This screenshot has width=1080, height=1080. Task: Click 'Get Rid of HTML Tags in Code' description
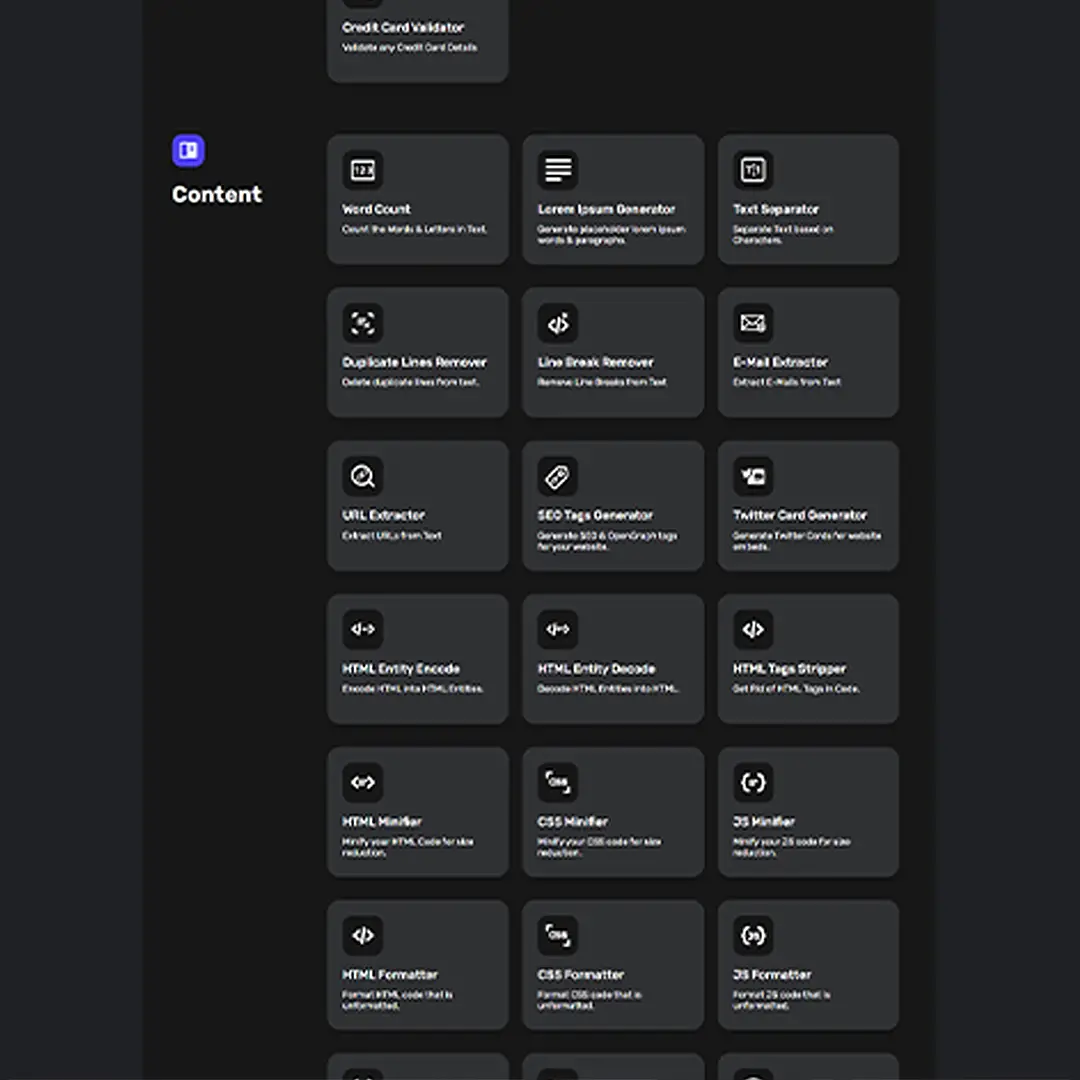(796, 688)
